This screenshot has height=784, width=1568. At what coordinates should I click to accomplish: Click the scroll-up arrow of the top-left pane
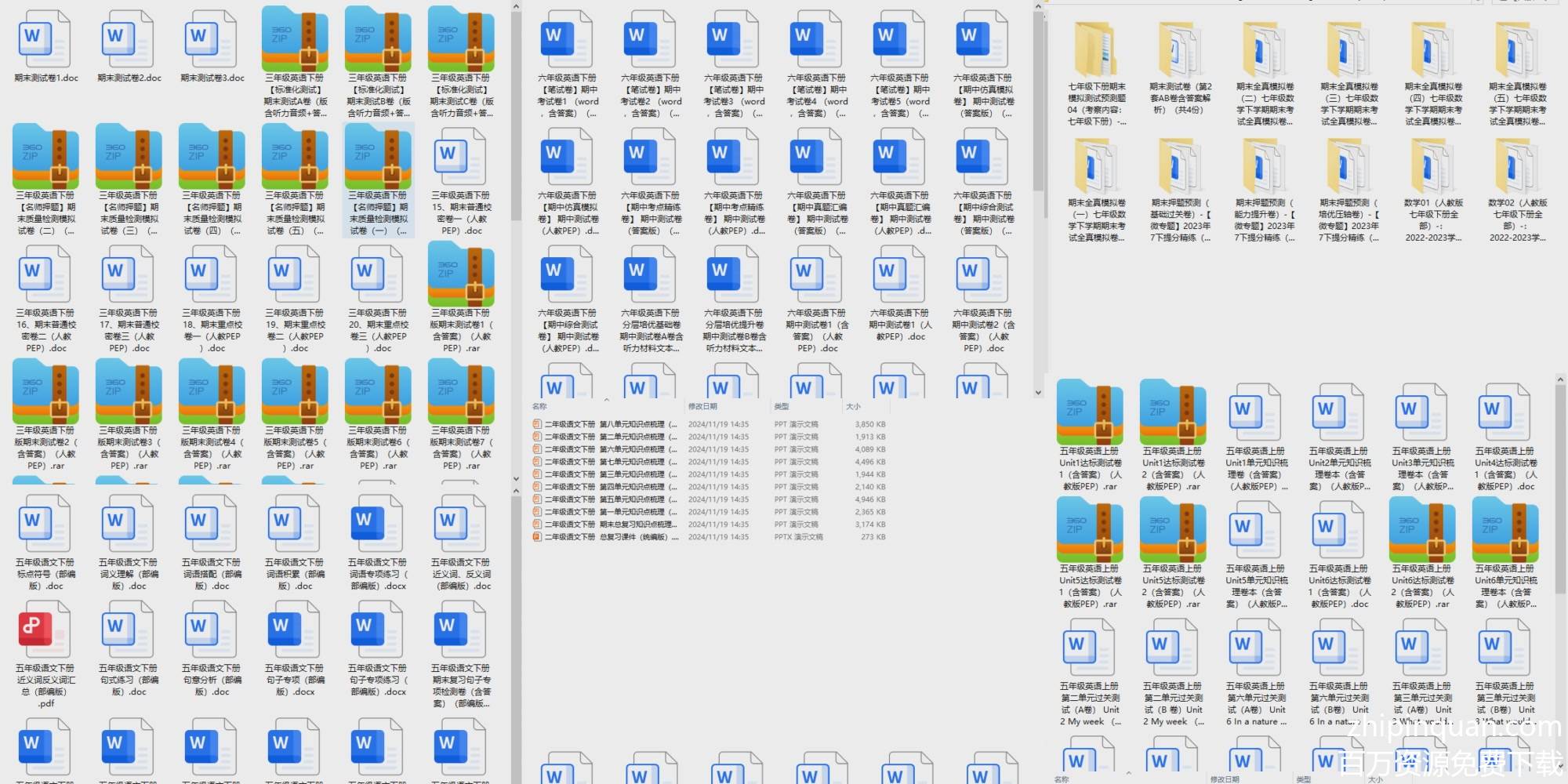coord(516,7)
